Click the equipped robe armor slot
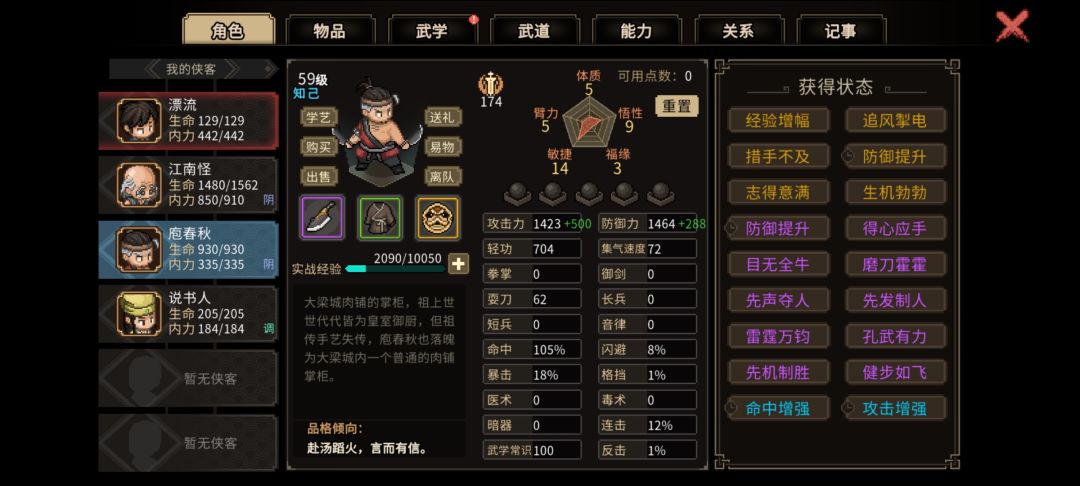Viewport: 1080px width, 486px height. pos(380,218)
